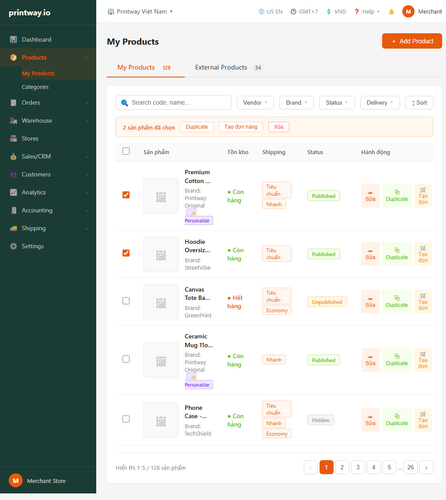Uncheck the Hoodie Oversize product checkbox
Image resolution: width=446 pixels, height=500 pixels.
pyautogui.click(x=126, y=253)
